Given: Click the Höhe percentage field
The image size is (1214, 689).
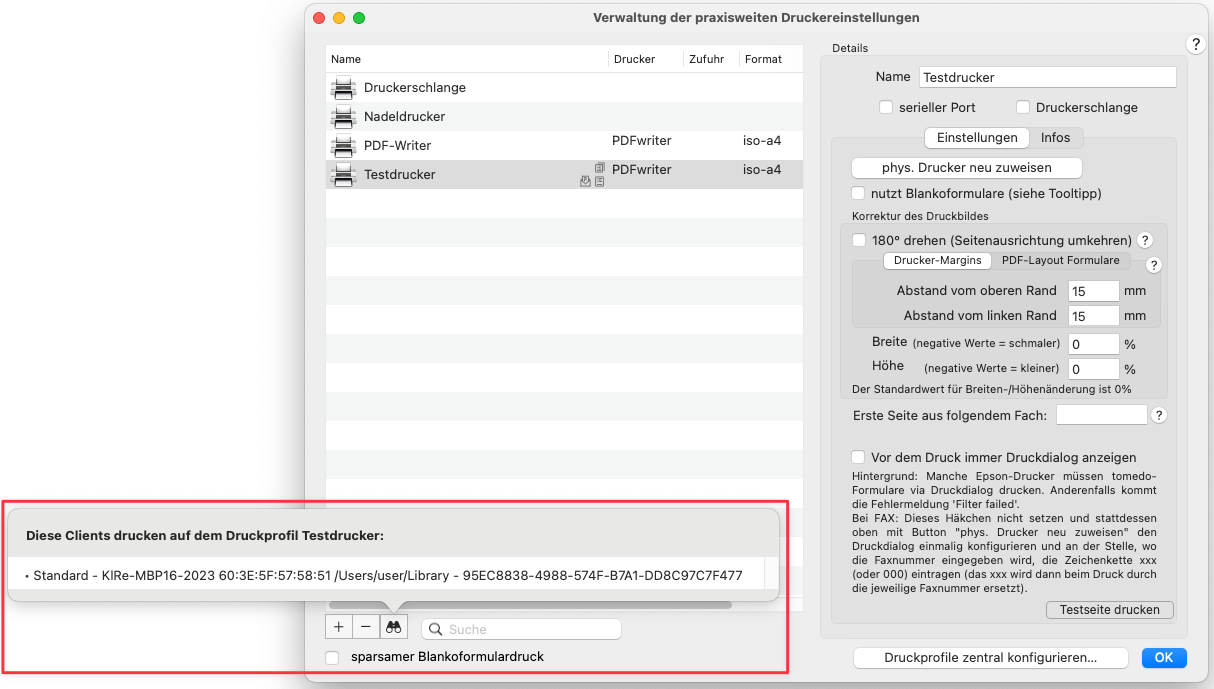Looking at the screenshot, I should (1093, 369).
